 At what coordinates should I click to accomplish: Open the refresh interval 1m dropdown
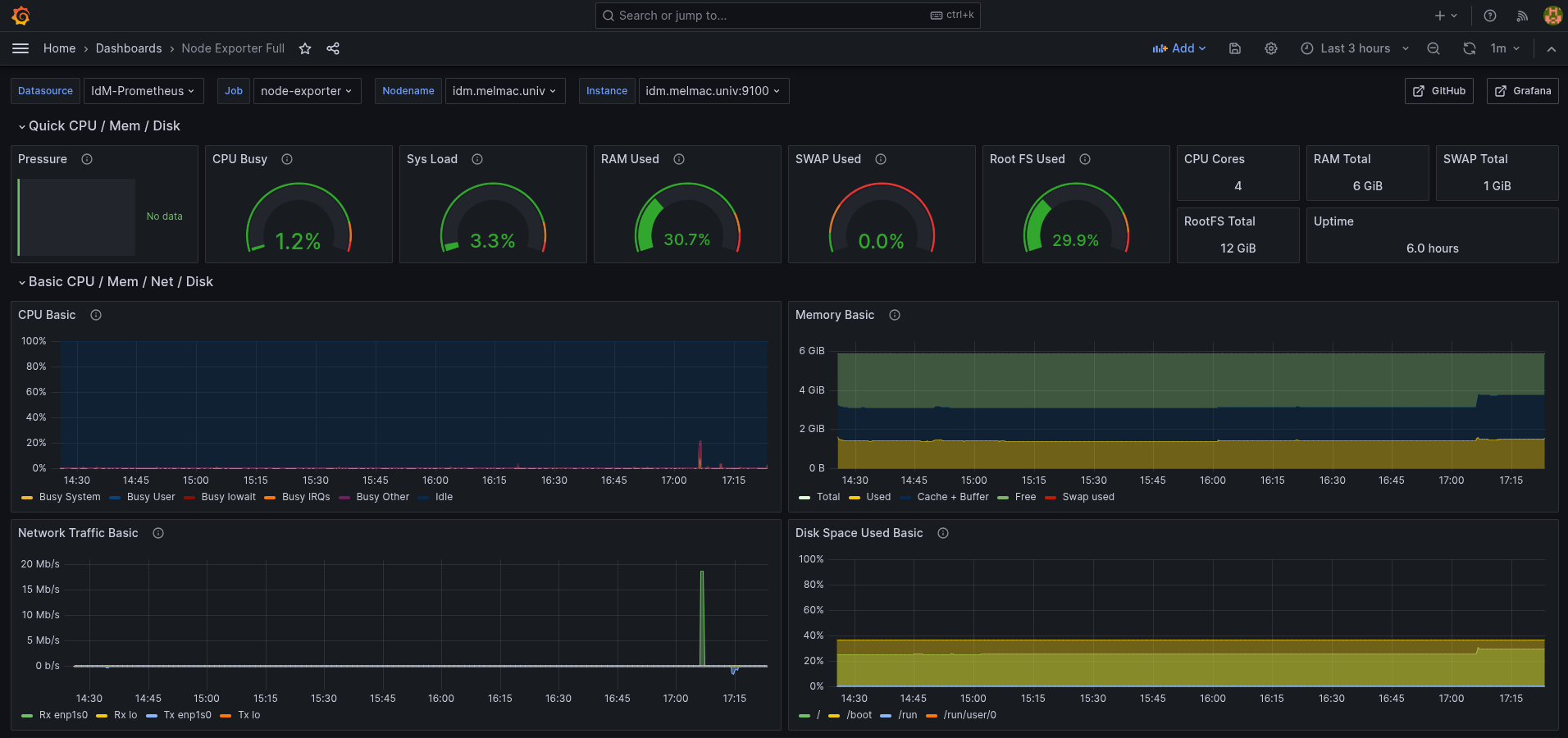click(1506, 48)
